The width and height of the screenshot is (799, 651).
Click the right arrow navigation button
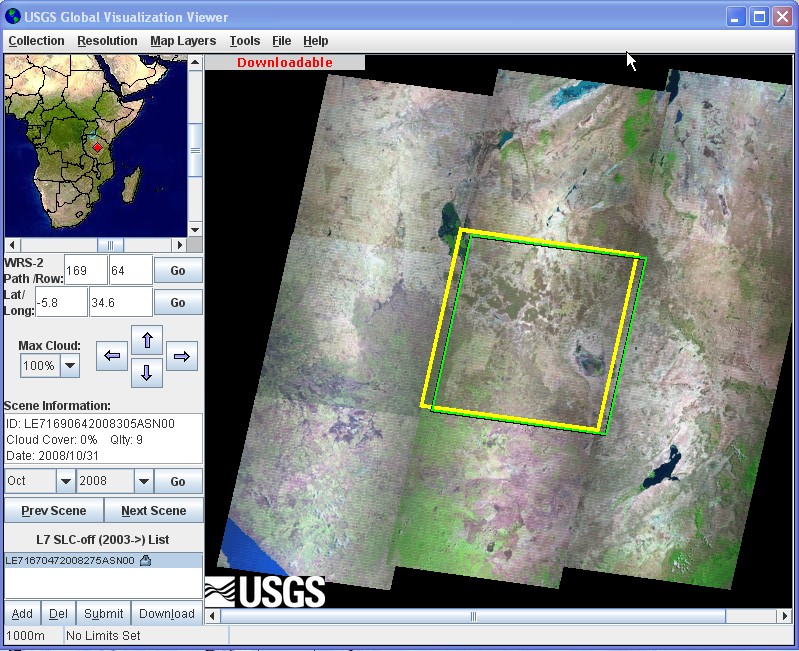(x=182, y=356)
